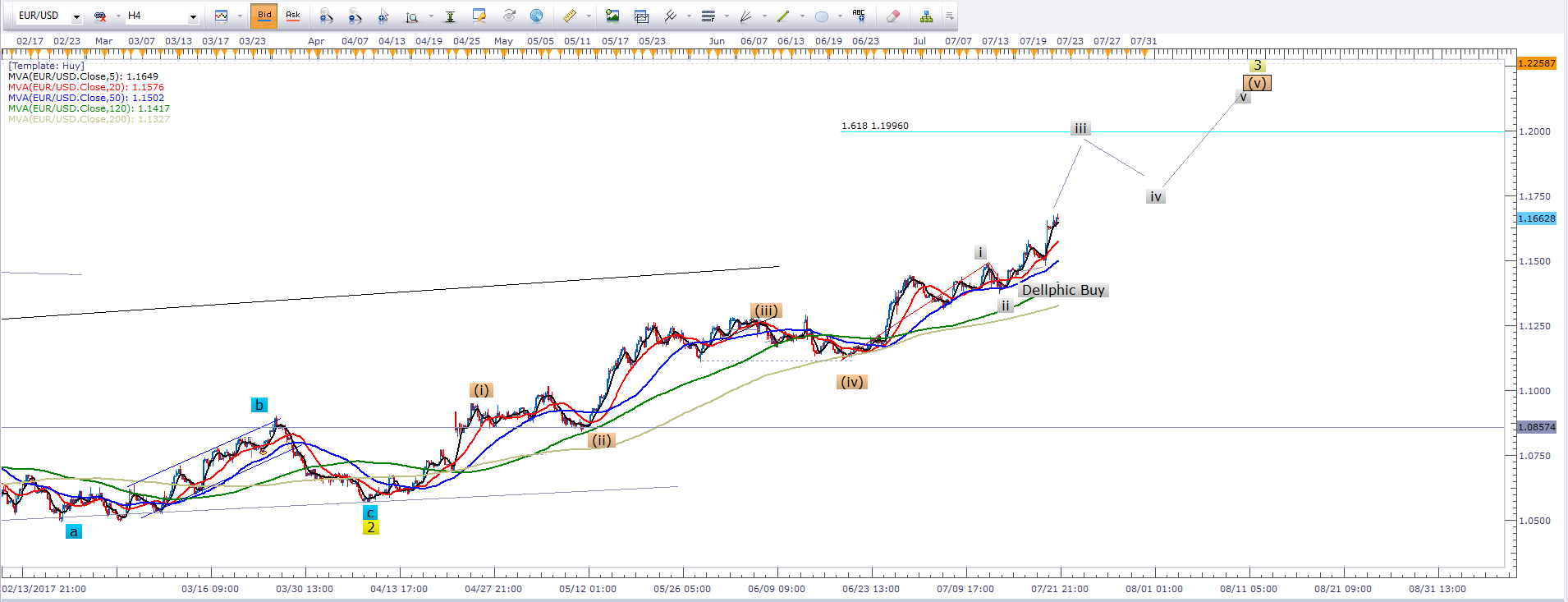
Task: Click the zoom in magnifier icon
Action: 326,16
